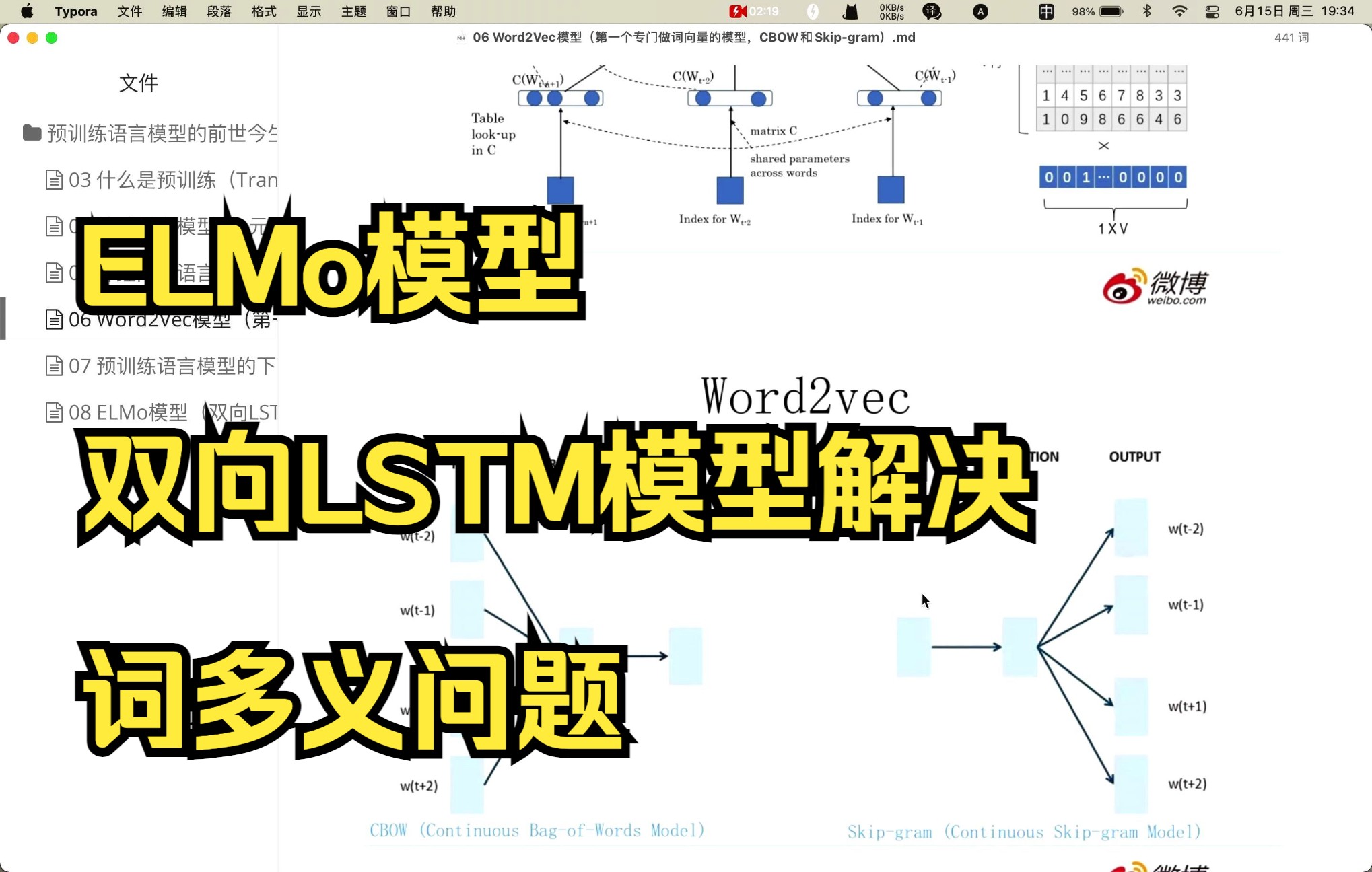
Task: Open the 主题 theme dropdown menu
Action: [x=352, y=11]
